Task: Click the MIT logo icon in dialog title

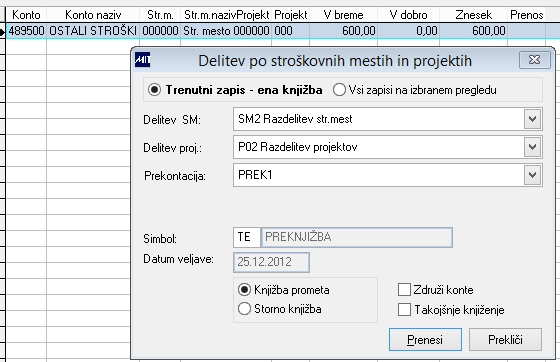Action: [x=142, y=60]
